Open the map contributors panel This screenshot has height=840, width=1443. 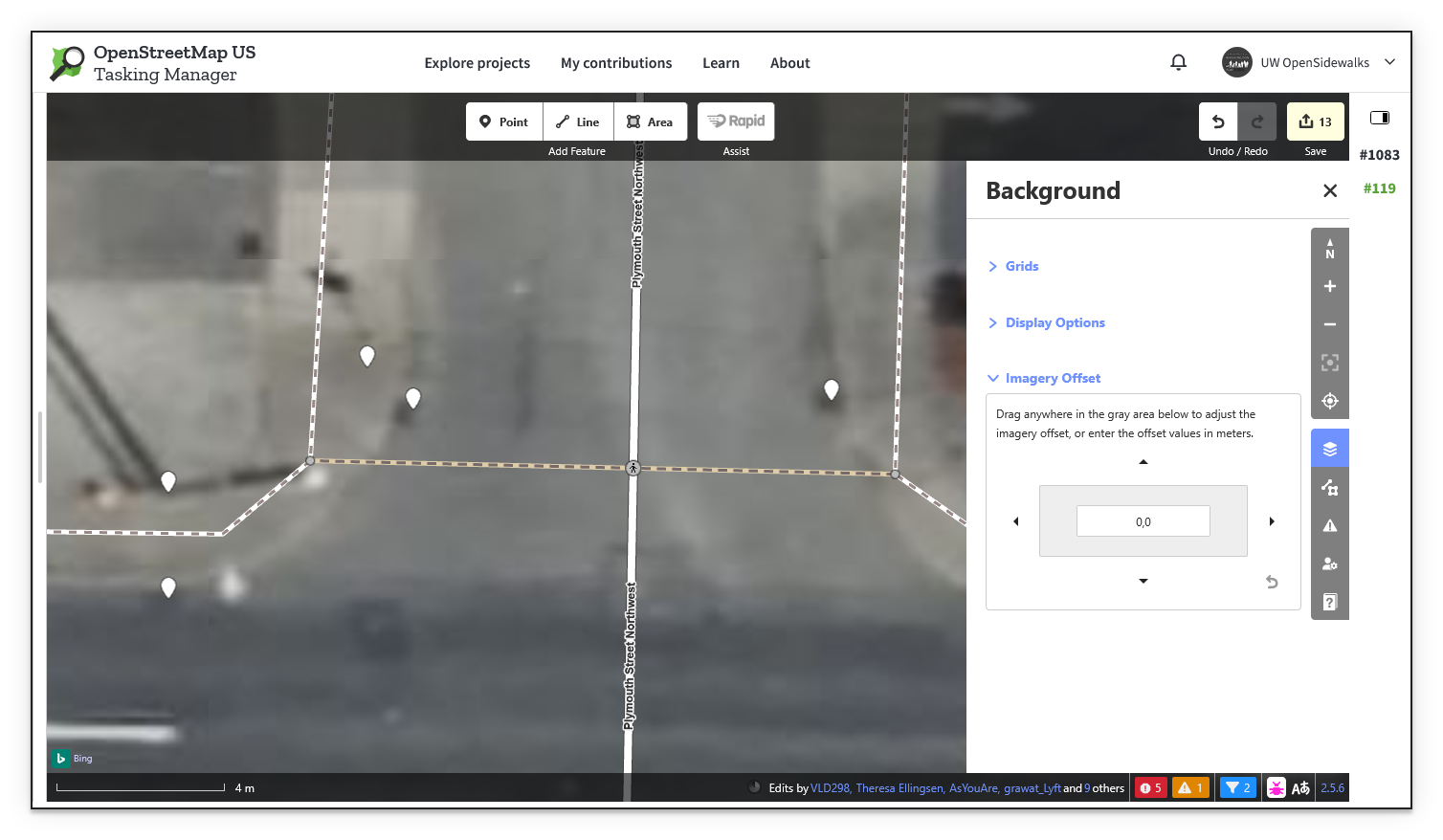pos(1329,564)
